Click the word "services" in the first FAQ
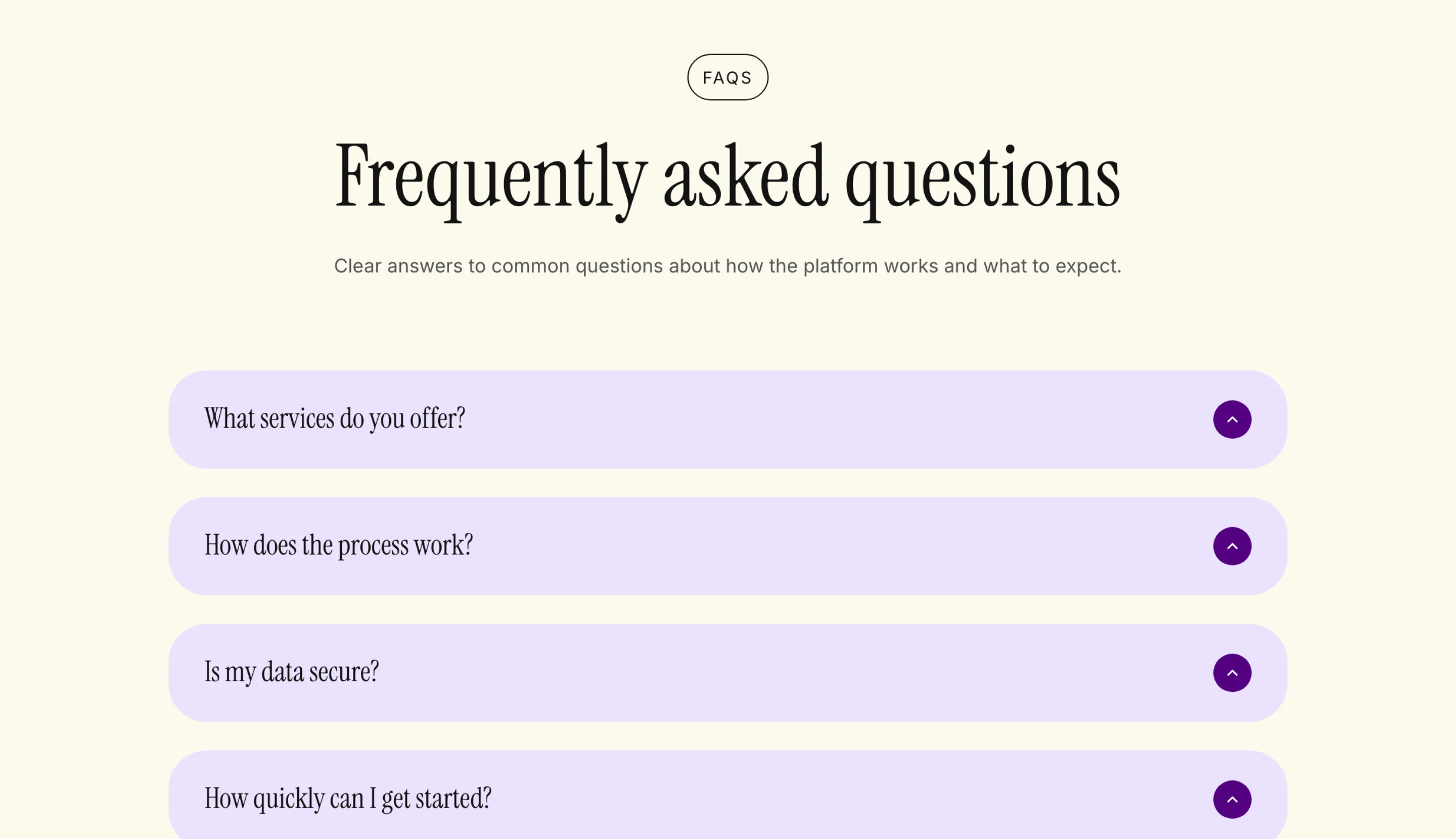This screenshot has width=1456, height=839. pos(297,419)
